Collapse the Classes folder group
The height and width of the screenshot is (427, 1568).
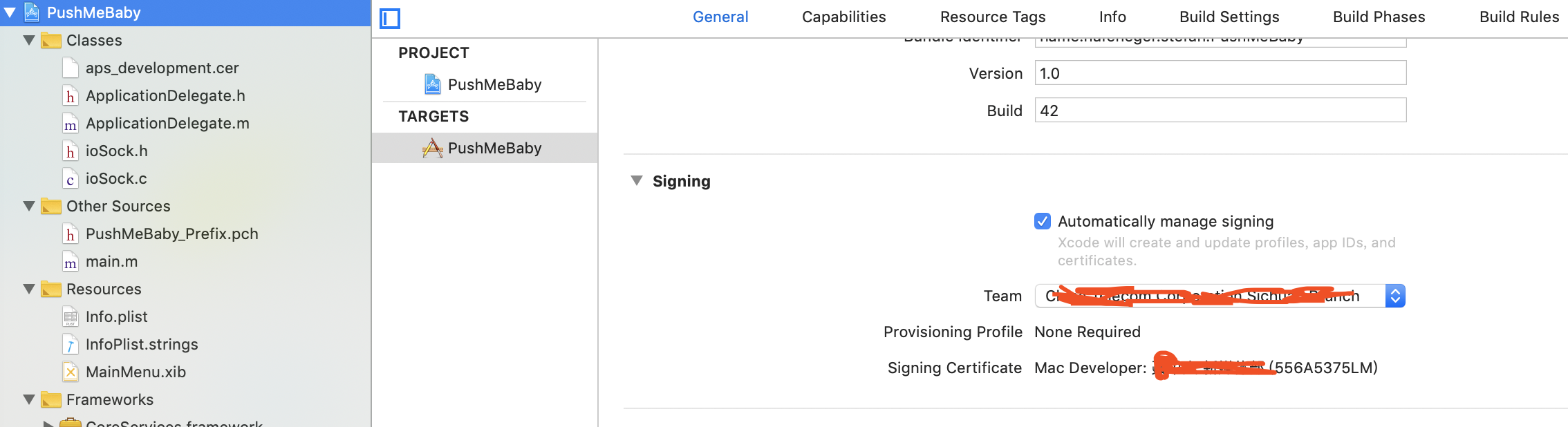(x=29, y=41)
